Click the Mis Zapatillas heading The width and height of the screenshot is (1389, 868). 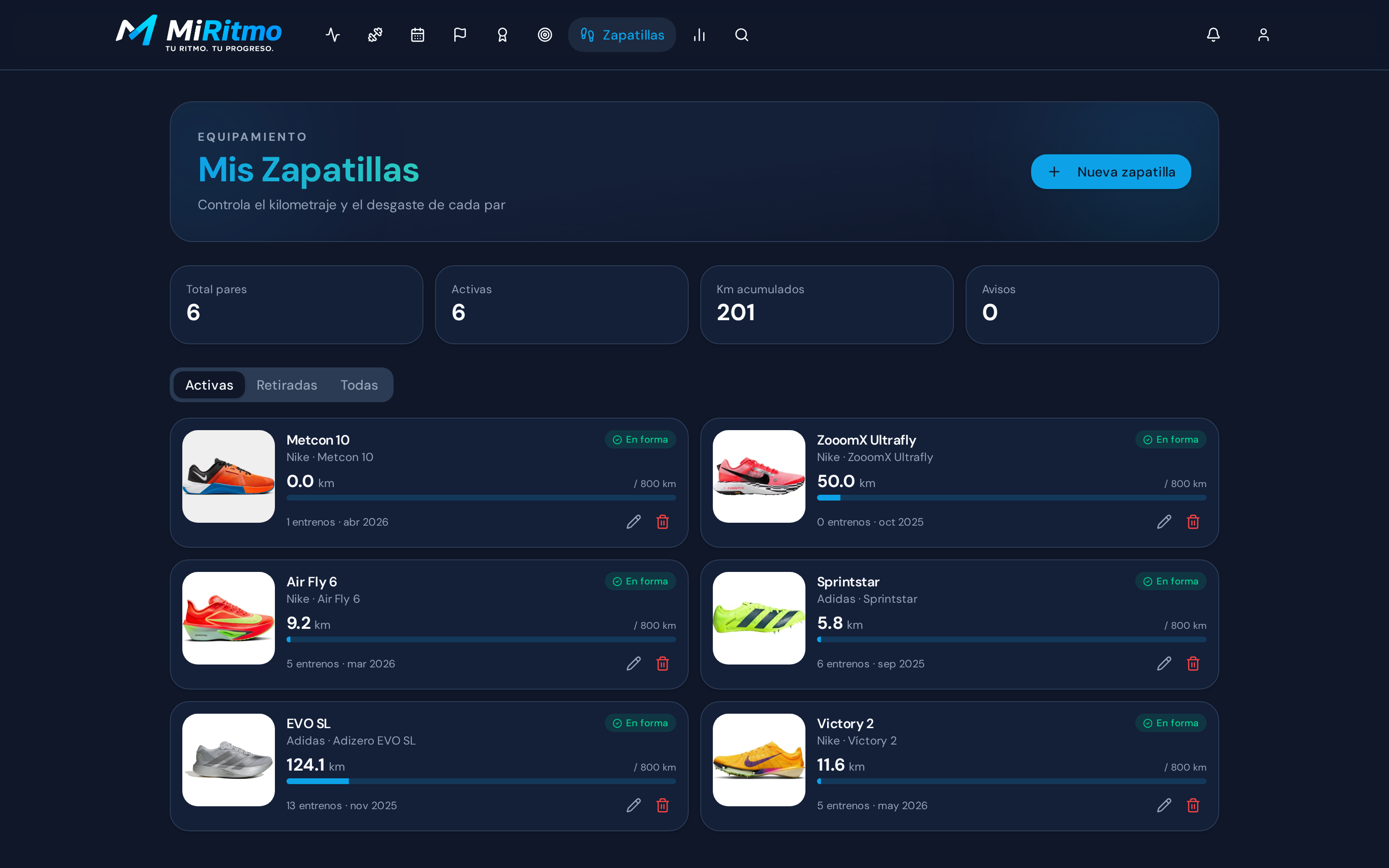pos(309,170)
